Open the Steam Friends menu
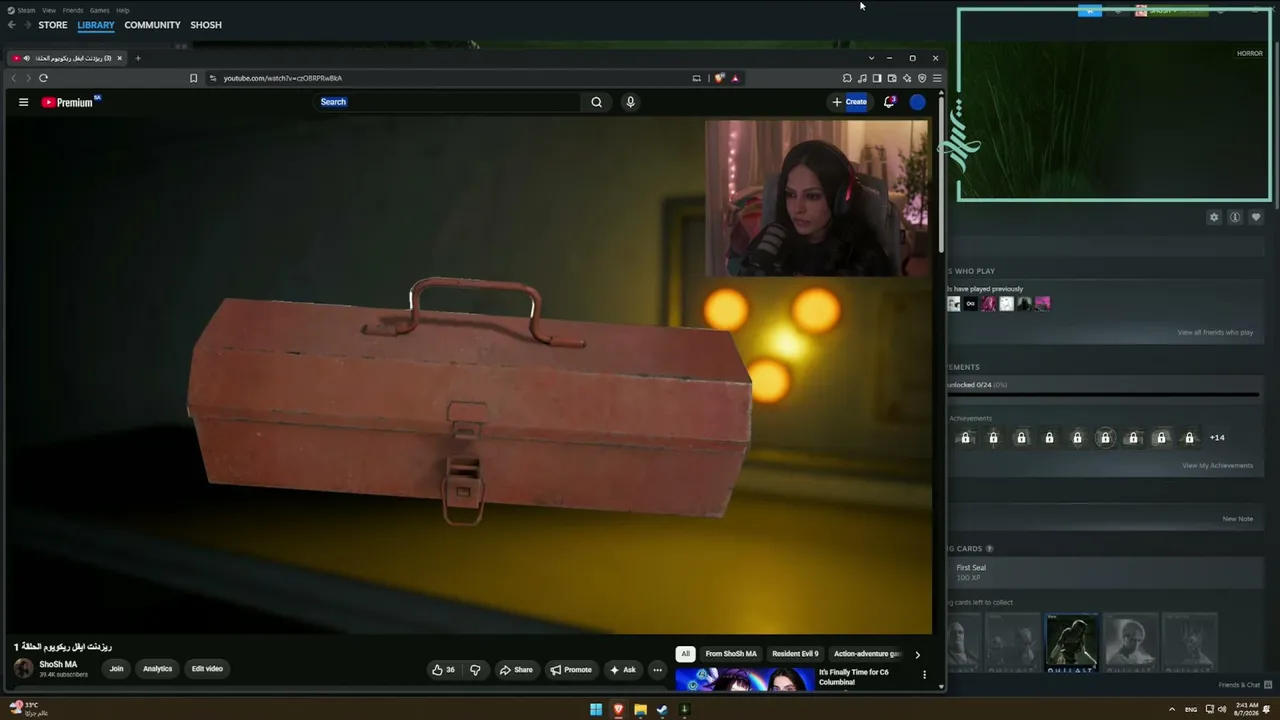This screenshot has width=1280, height=720. pyautogui.click(x=73, y=10)
